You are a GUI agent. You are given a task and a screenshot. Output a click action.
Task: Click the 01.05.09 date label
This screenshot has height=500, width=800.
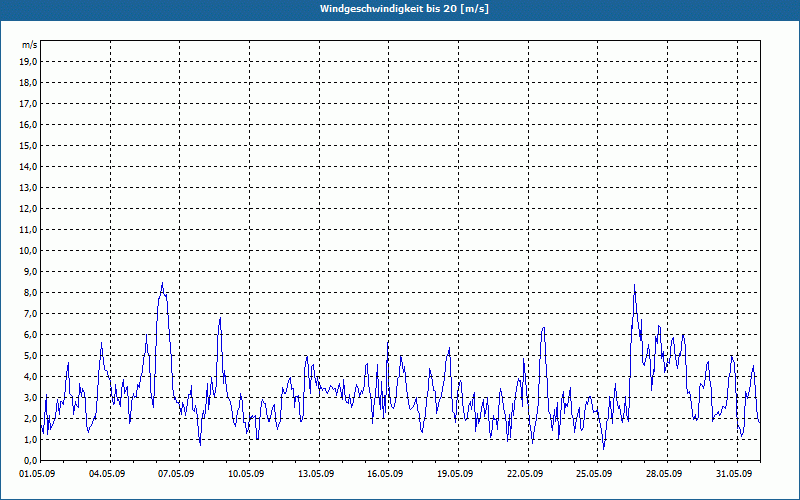click(37, 473)
